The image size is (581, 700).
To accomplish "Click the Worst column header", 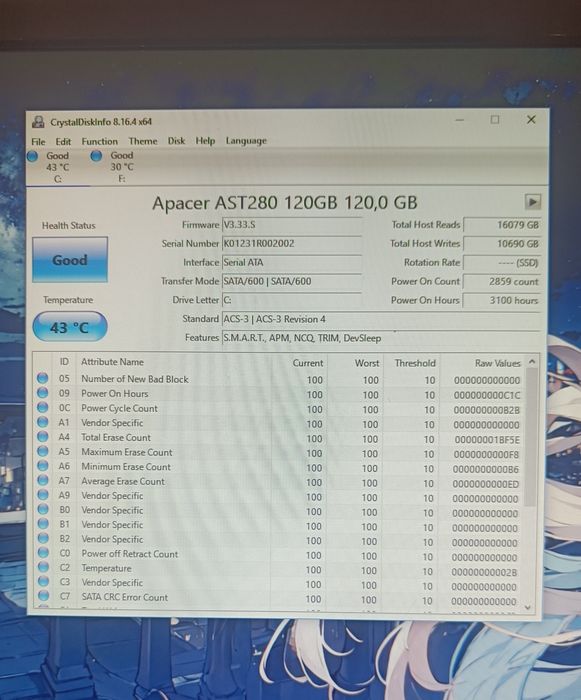I will (367, 363).
